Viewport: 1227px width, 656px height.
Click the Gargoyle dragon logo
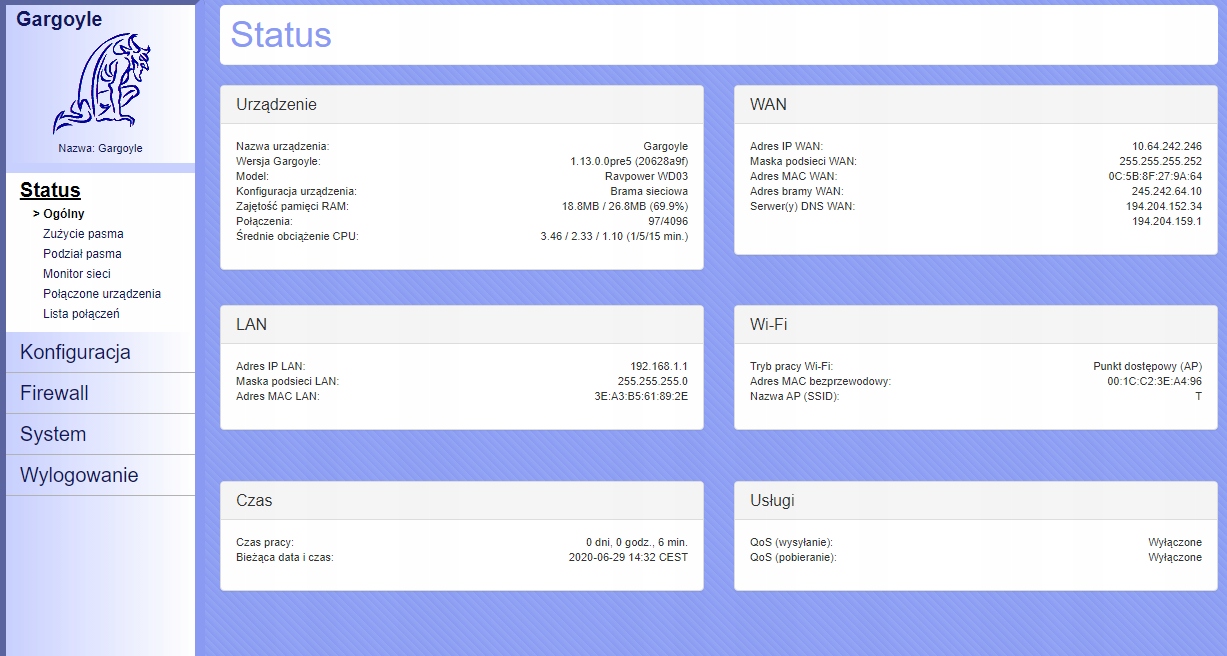tap(100, 84)
